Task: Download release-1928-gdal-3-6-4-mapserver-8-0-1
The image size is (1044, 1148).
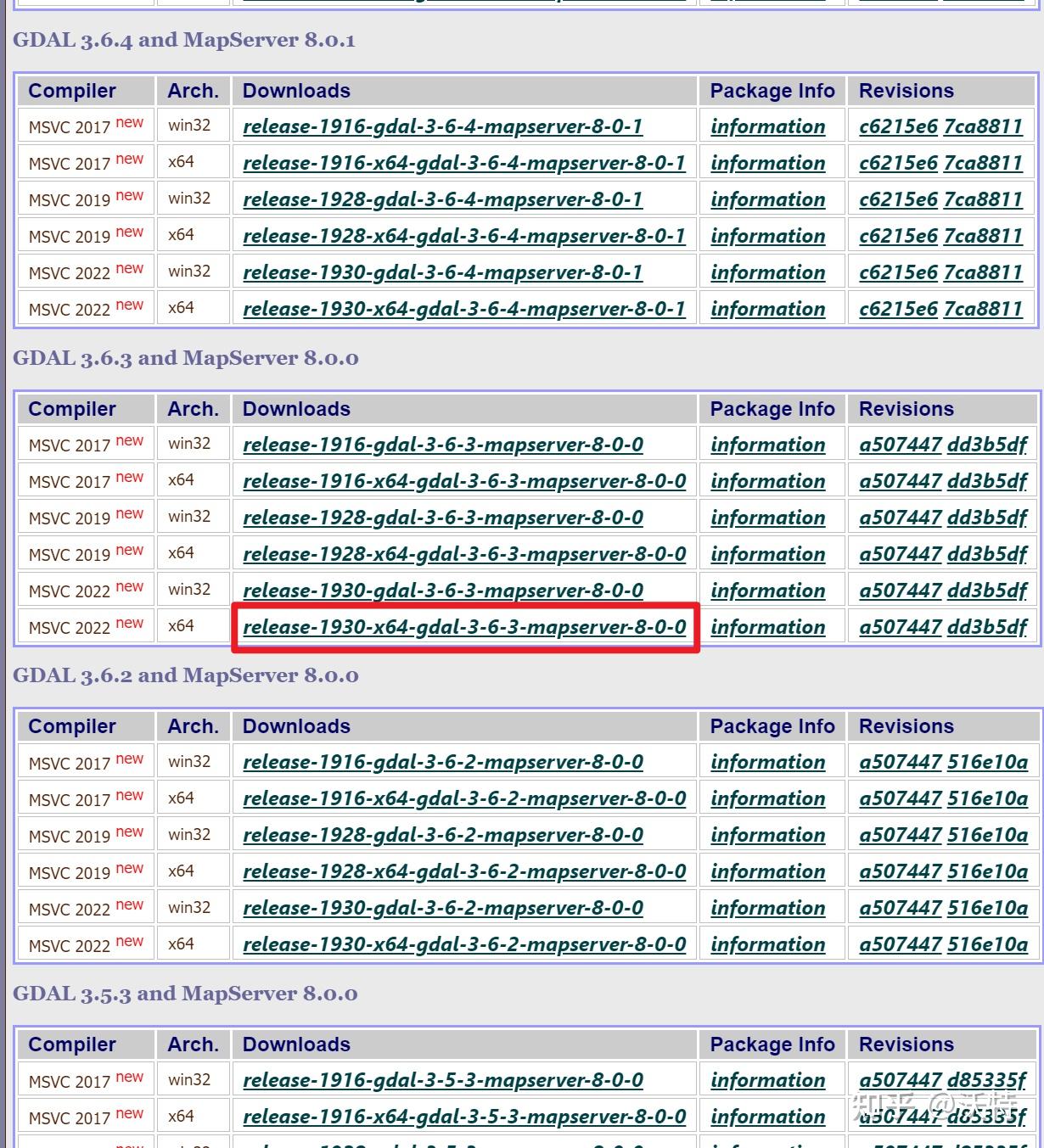Action: tap(442, 199)
